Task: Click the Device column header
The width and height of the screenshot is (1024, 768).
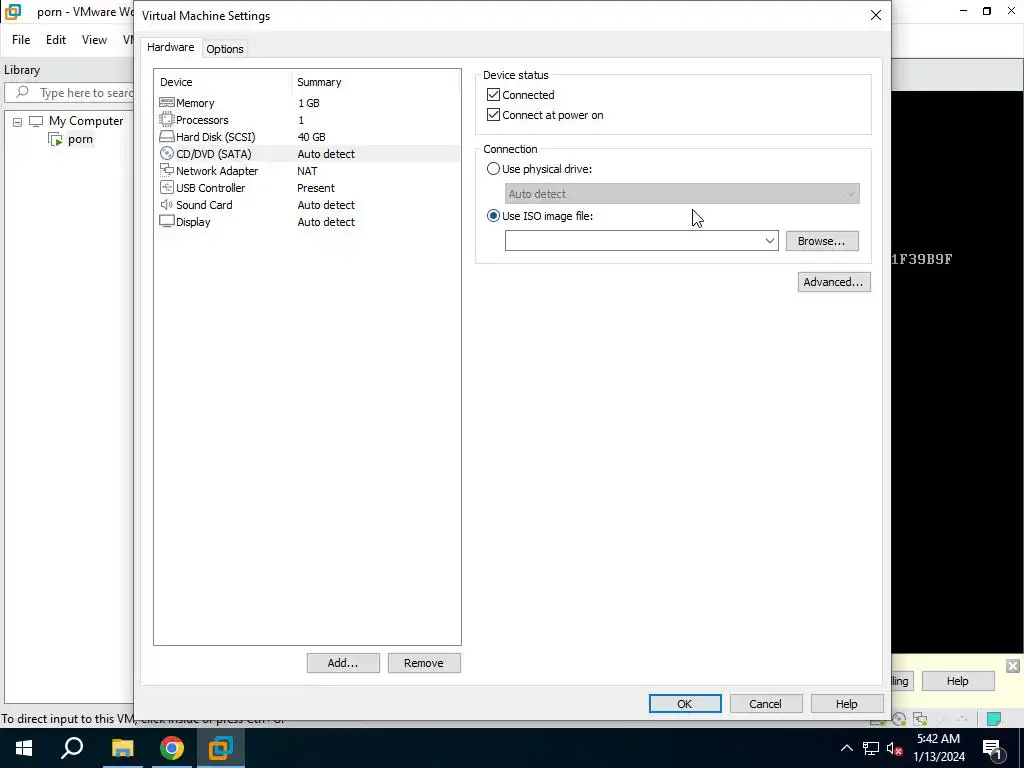Action: pyautogui.click(x=176, y=82)
